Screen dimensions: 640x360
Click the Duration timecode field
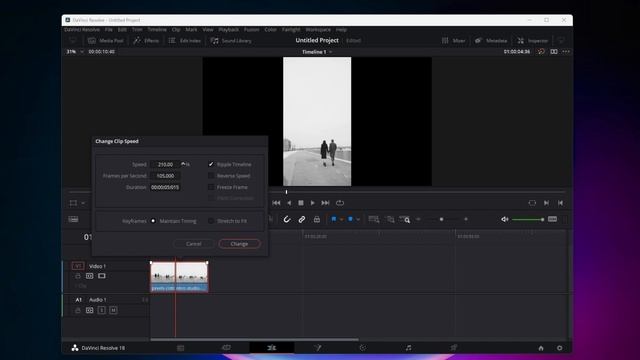pos(165,187)
